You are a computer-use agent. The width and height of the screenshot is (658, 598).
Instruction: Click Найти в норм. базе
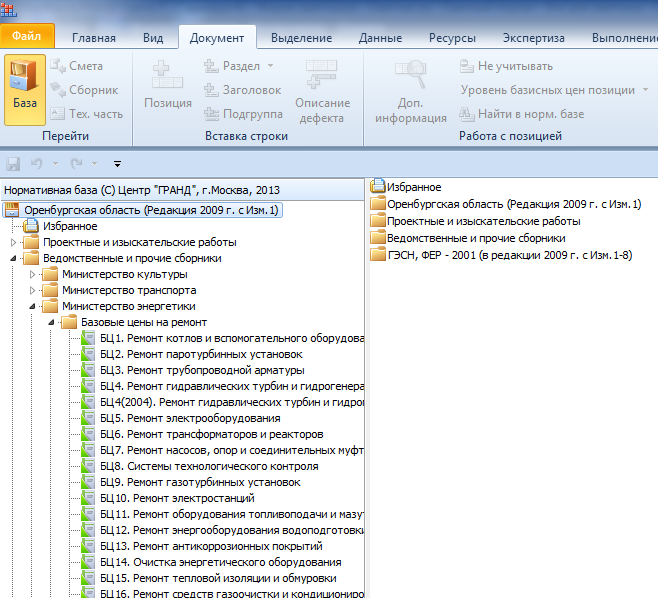(x=521, y=114)
